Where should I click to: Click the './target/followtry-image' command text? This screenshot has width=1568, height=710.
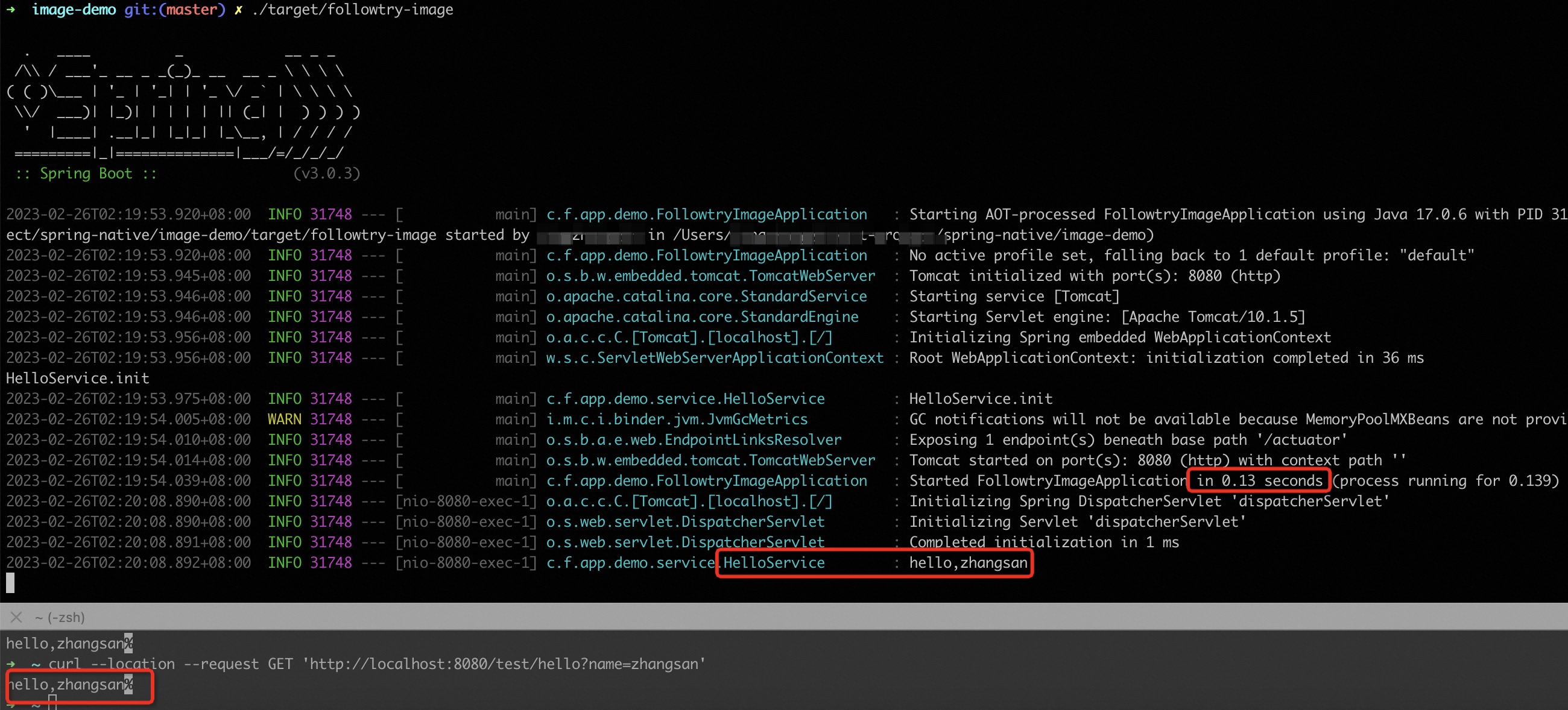[x=352, y=10]
